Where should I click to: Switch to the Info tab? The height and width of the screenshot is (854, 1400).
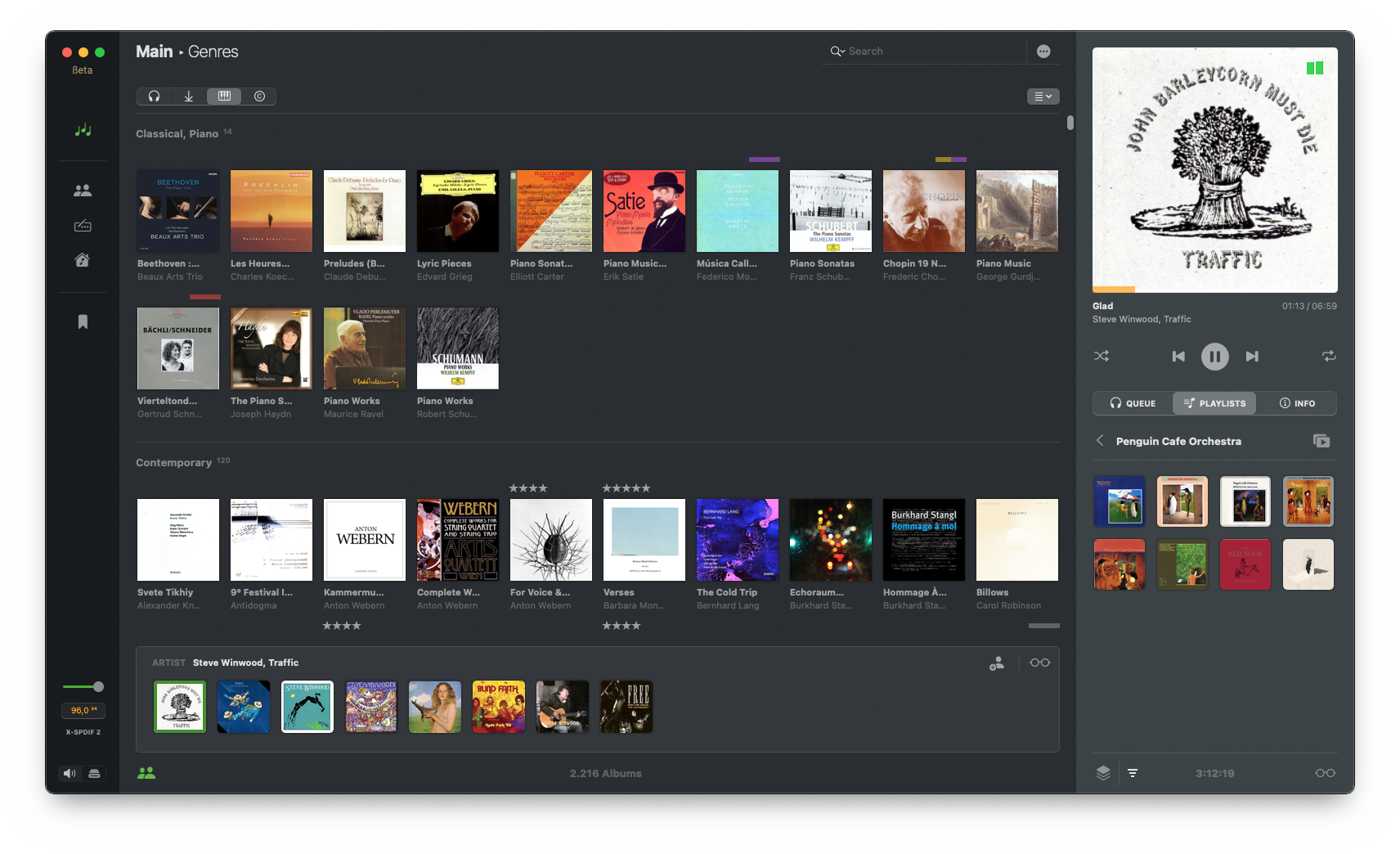1297,403
